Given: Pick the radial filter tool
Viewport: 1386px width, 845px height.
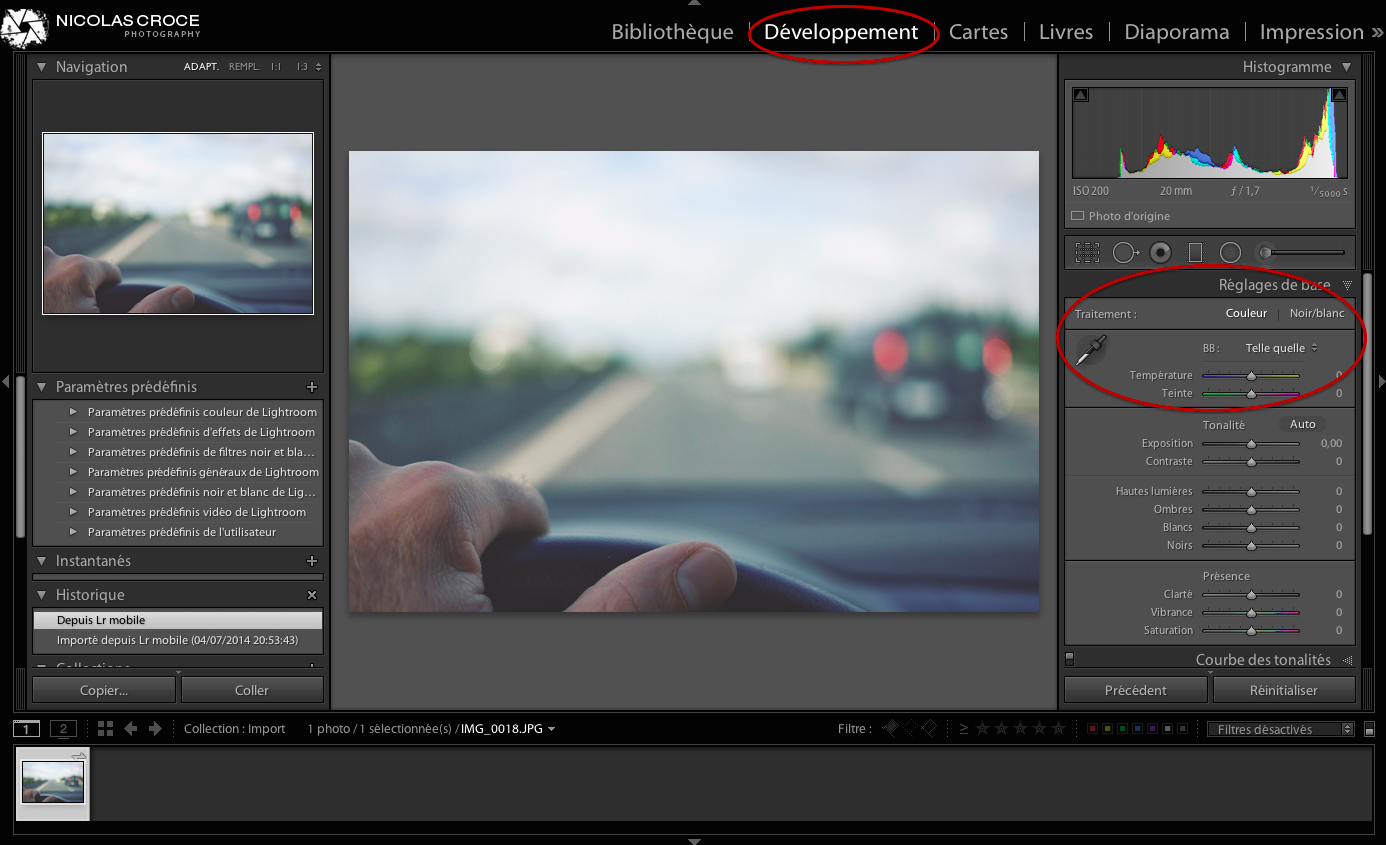Looking at the screenshot, I should pyautogui.click(x=1230, y=252).
